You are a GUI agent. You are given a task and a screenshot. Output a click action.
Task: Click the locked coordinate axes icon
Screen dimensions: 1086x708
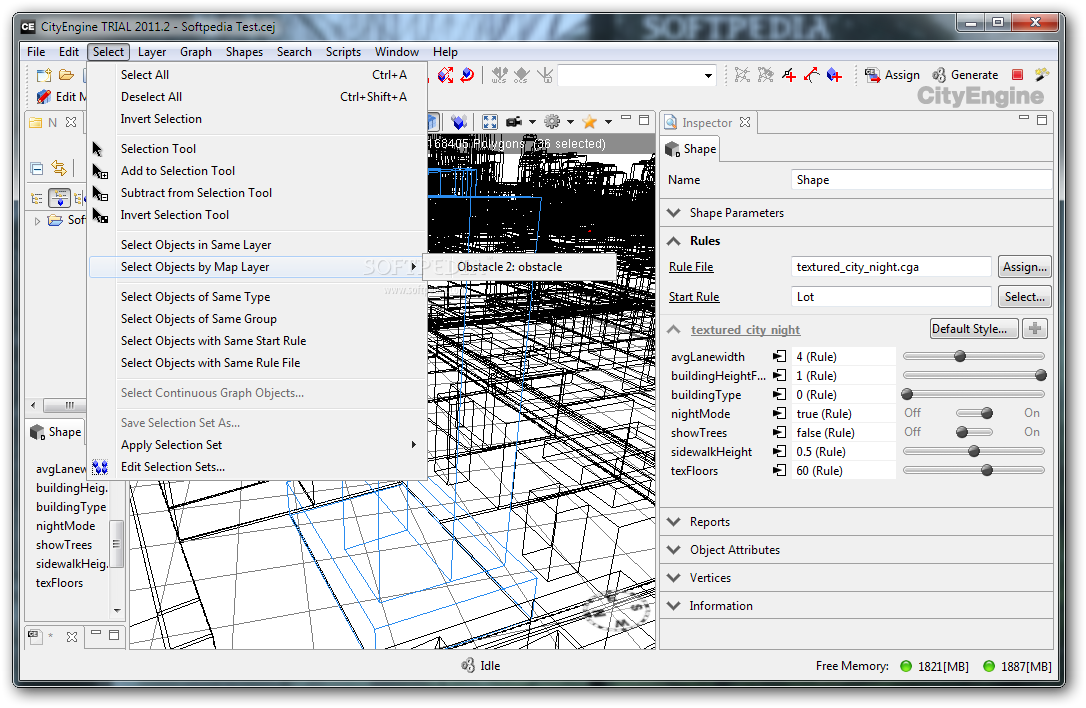click(545, 75)
